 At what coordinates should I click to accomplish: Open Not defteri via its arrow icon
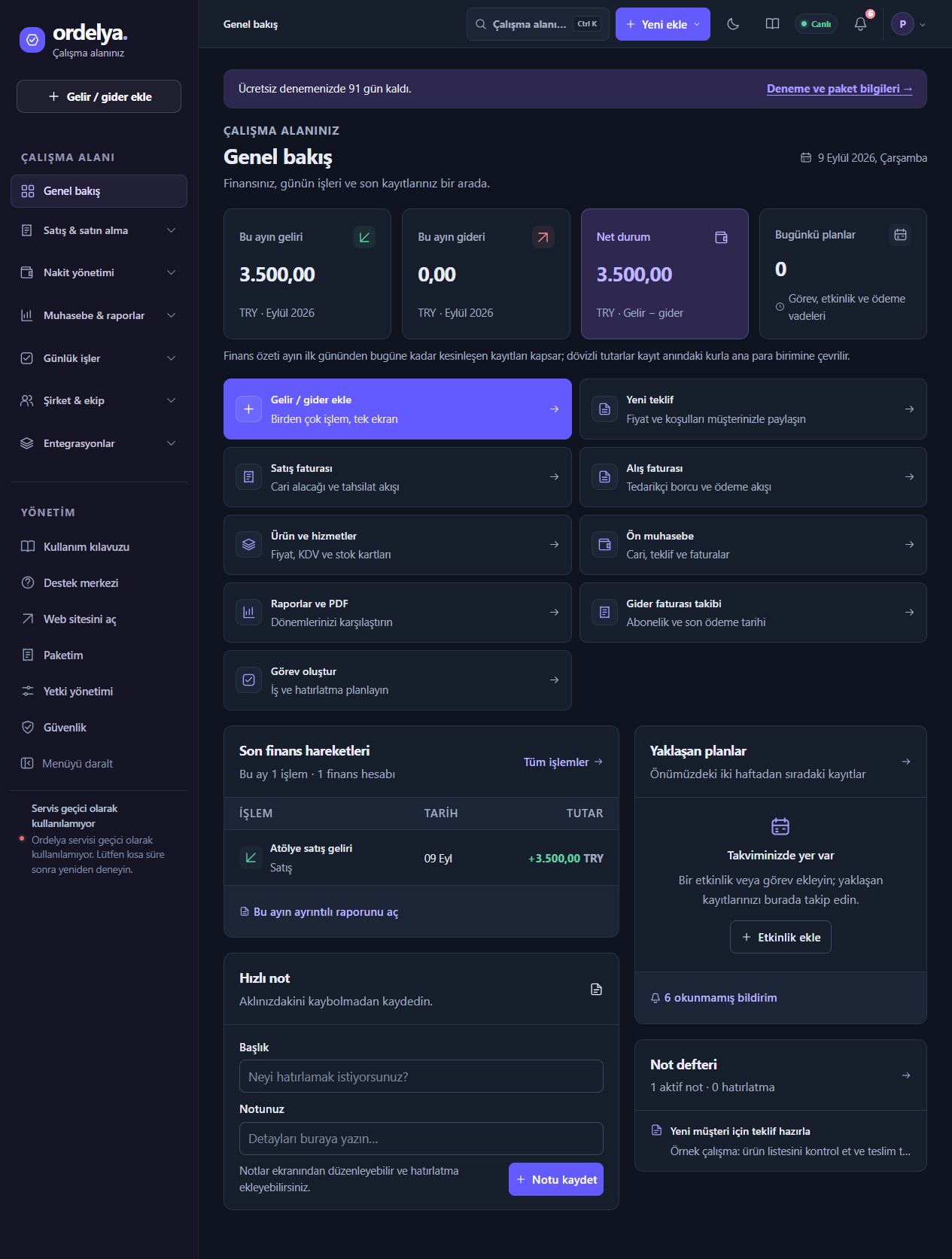(906, 1075)
